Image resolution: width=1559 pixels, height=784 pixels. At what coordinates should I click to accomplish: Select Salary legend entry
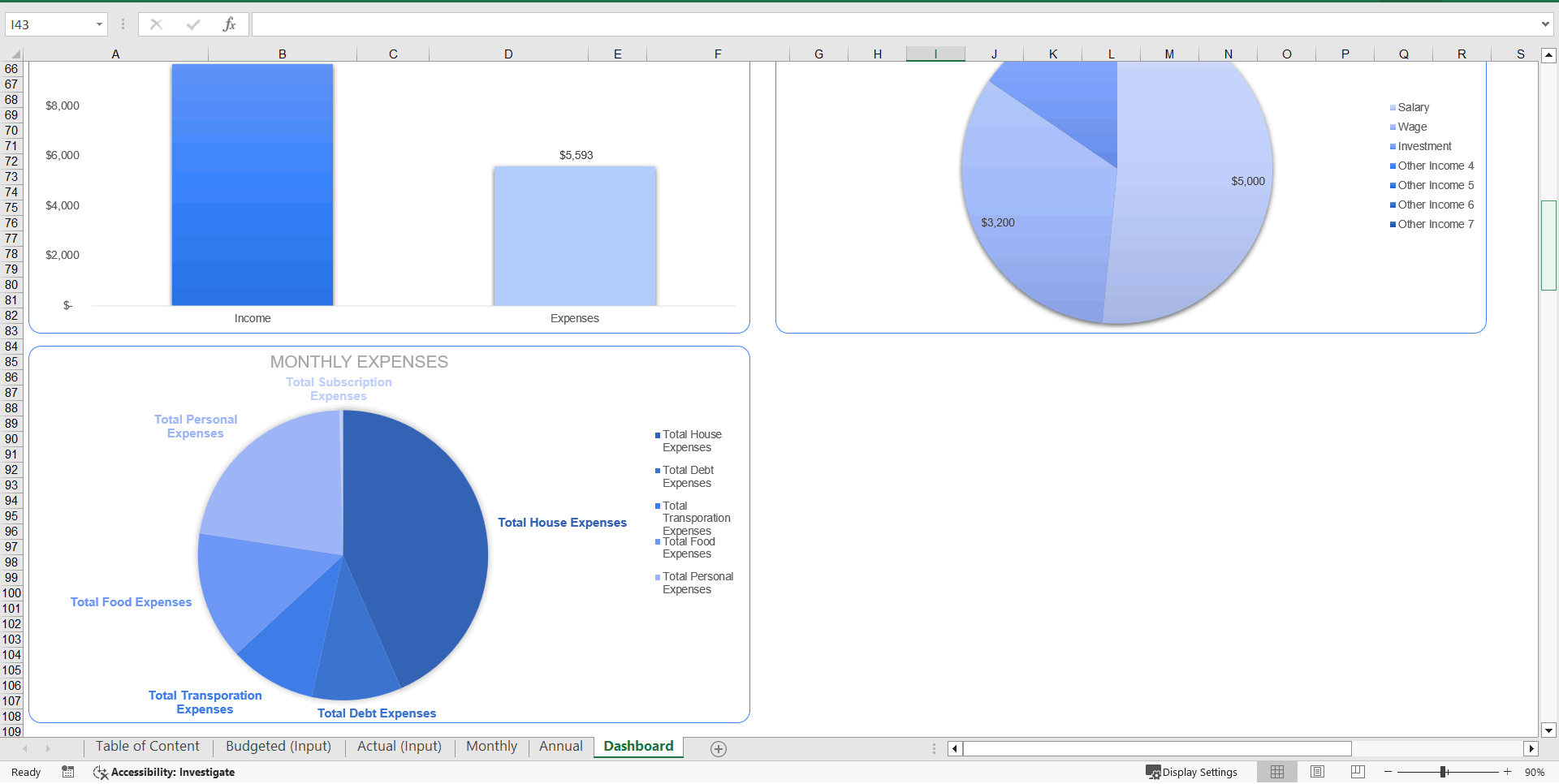[1410, 107]
